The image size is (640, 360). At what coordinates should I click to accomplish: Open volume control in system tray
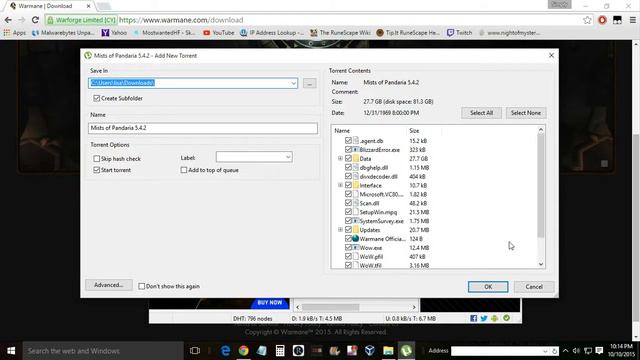(576, 351)
